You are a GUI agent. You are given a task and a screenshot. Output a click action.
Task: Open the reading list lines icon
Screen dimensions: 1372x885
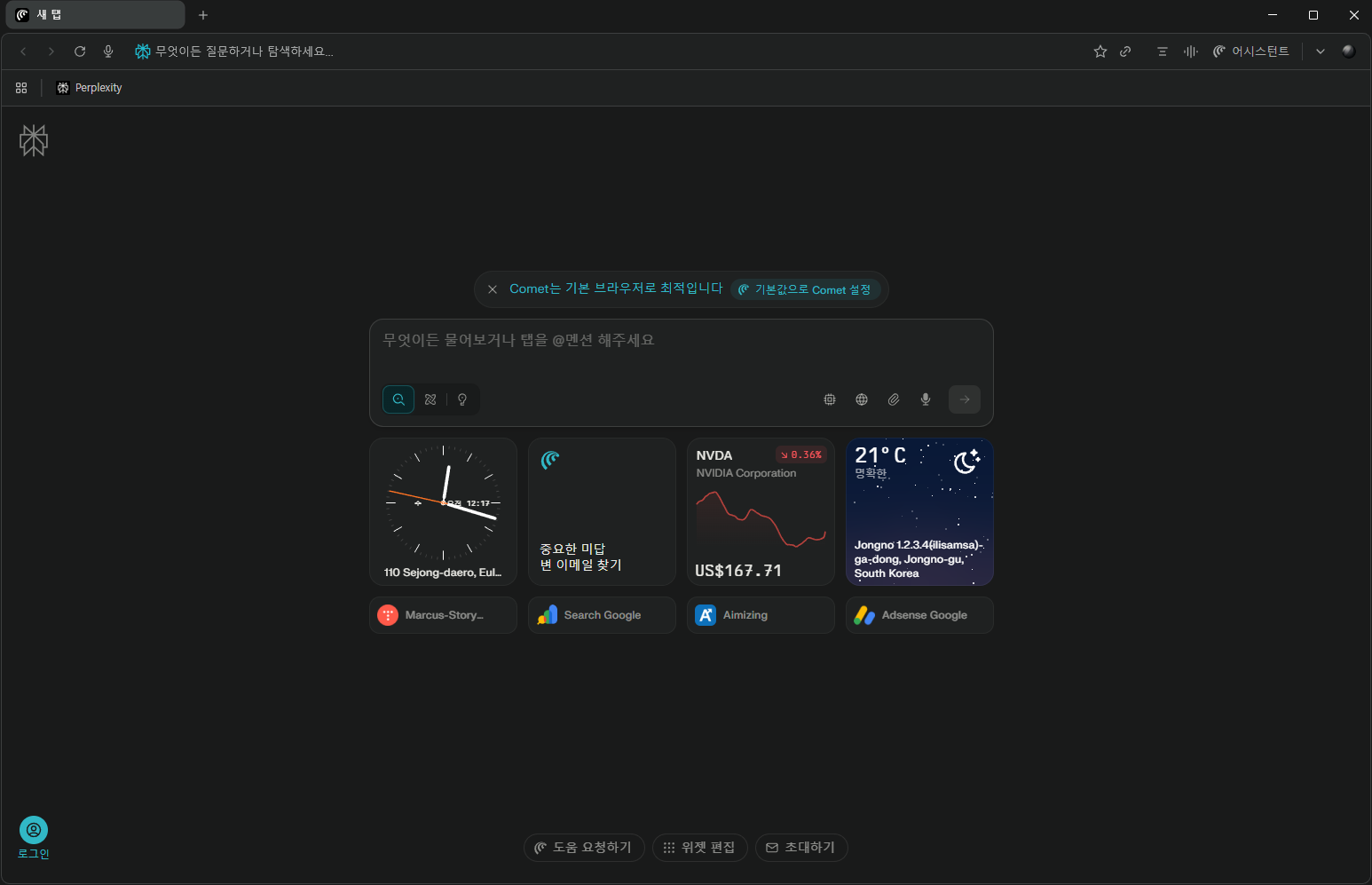point(1163,51)
